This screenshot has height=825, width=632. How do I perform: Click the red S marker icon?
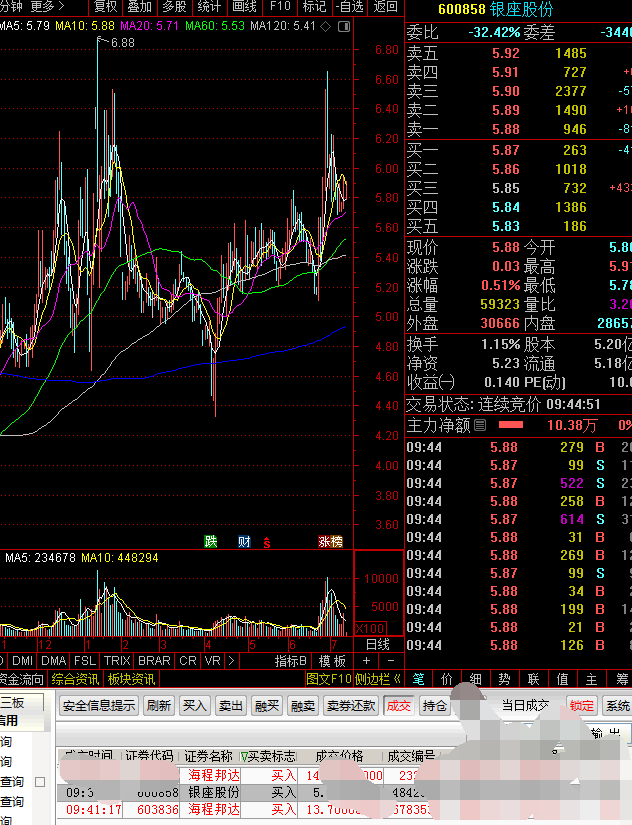[x=267, y=542]
